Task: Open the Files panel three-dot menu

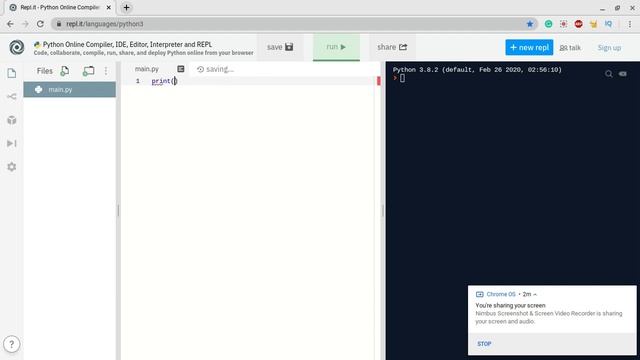Action: point(106,71)
